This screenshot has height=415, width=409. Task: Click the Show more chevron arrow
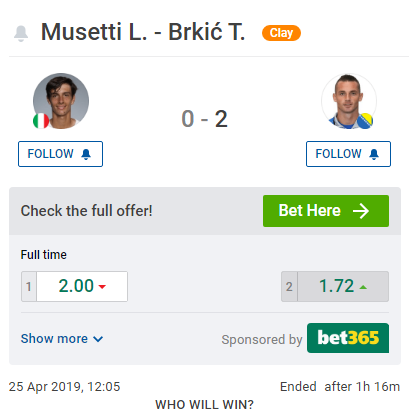98,339
